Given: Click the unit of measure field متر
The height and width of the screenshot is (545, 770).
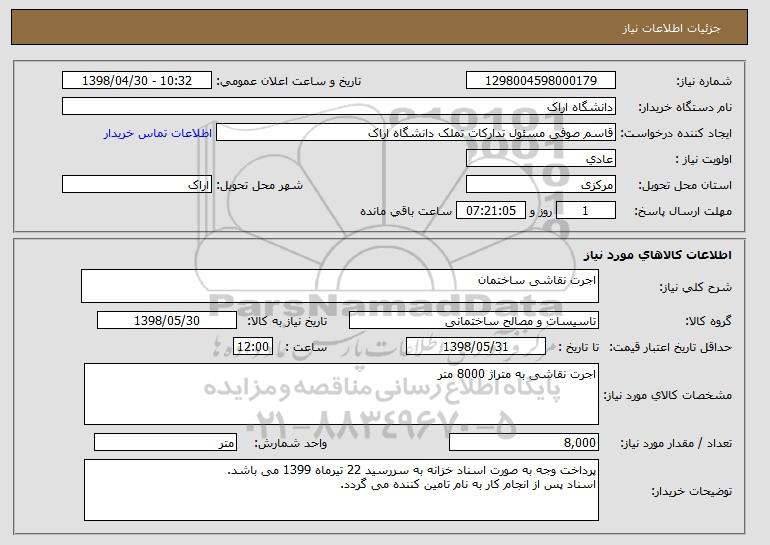Looking at the screenshot, I should tap(165, 442).
